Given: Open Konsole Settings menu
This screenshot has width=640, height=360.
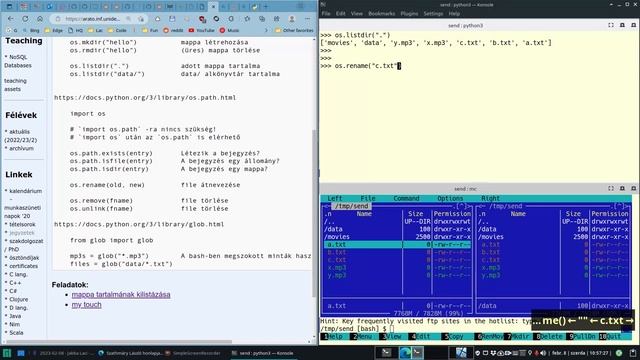Looking at the screenshot, I should [x=433, y=13].
